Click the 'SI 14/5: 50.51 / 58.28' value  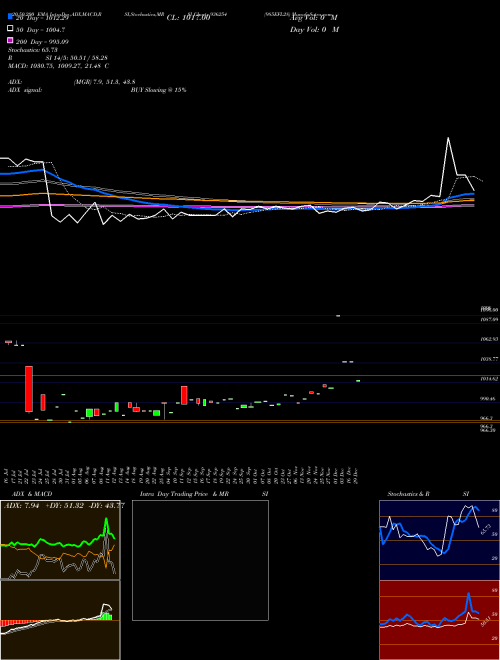pos(76,58)
